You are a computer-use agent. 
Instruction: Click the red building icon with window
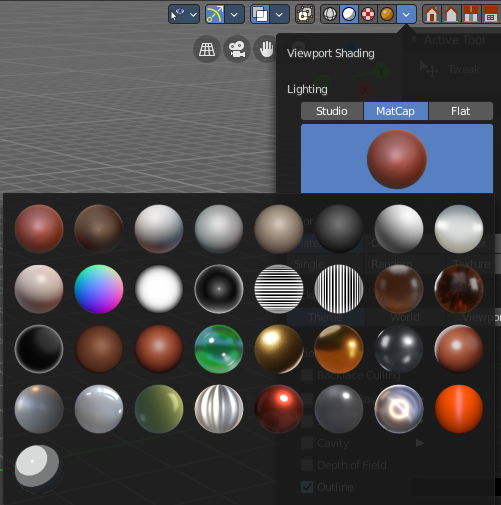click(x=490, y=14)
